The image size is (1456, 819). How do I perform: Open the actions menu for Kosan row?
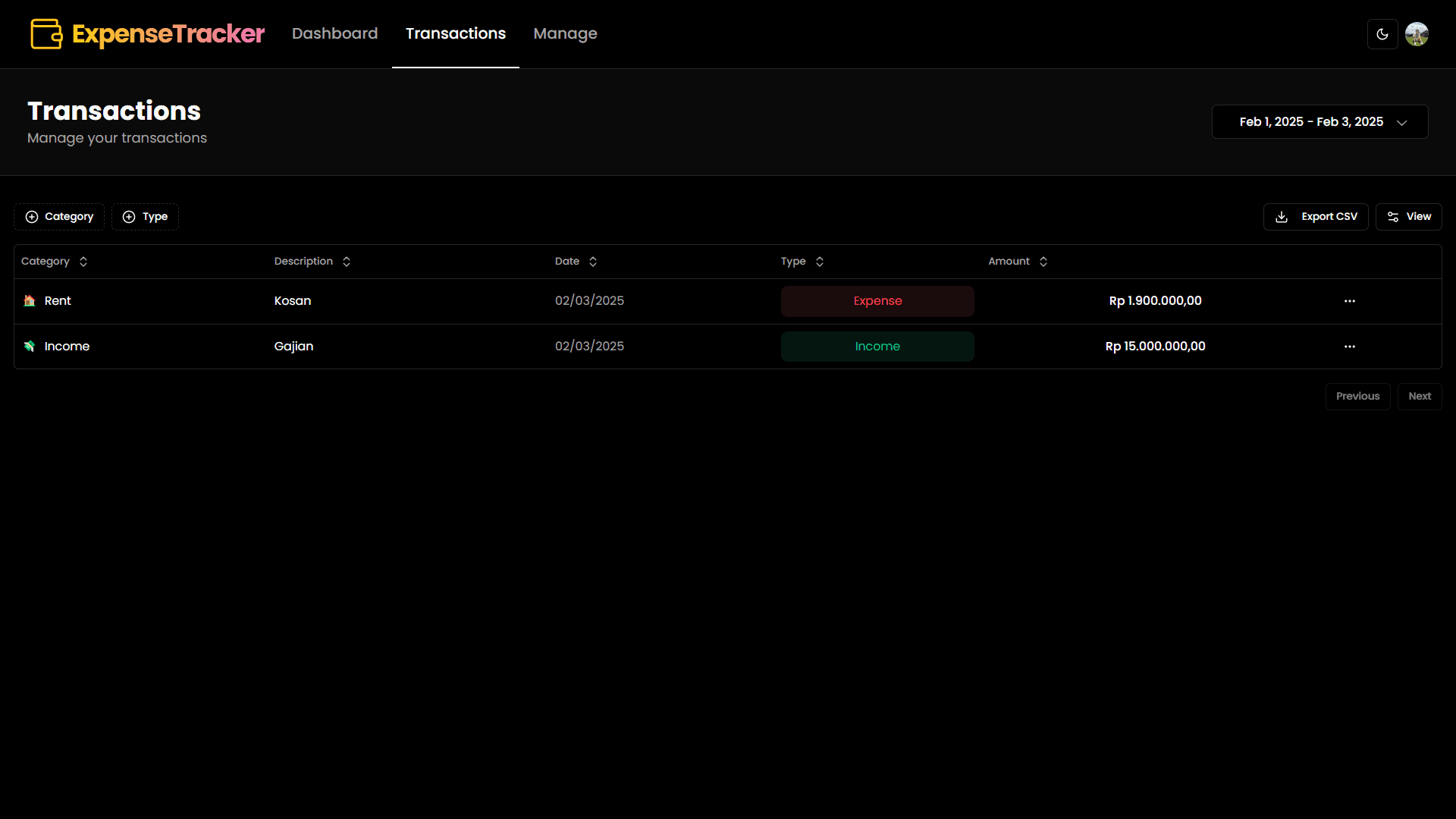click(x=1350, y=301)
